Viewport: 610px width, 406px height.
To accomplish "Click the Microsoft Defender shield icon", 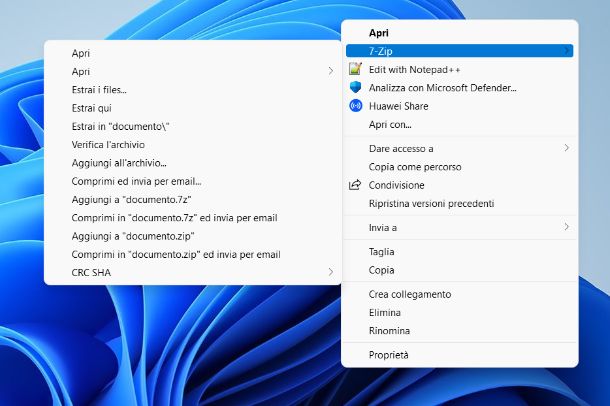I will [355, 87].
